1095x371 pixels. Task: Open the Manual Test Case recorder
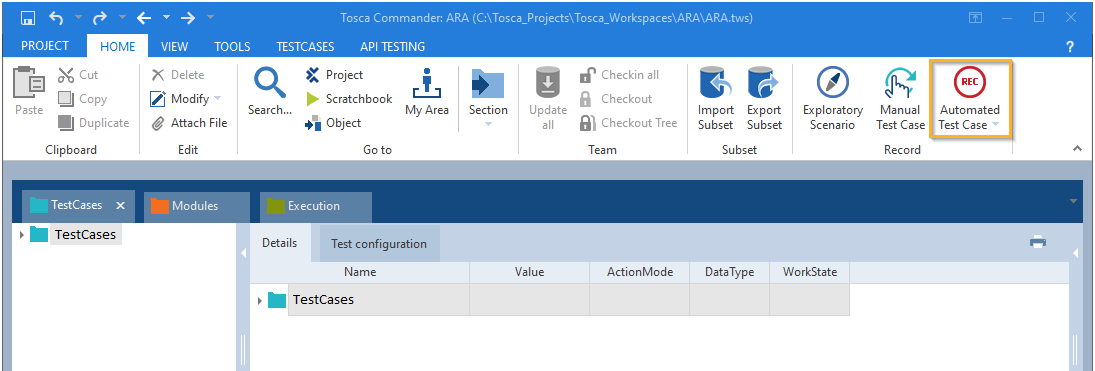point(901,82)
